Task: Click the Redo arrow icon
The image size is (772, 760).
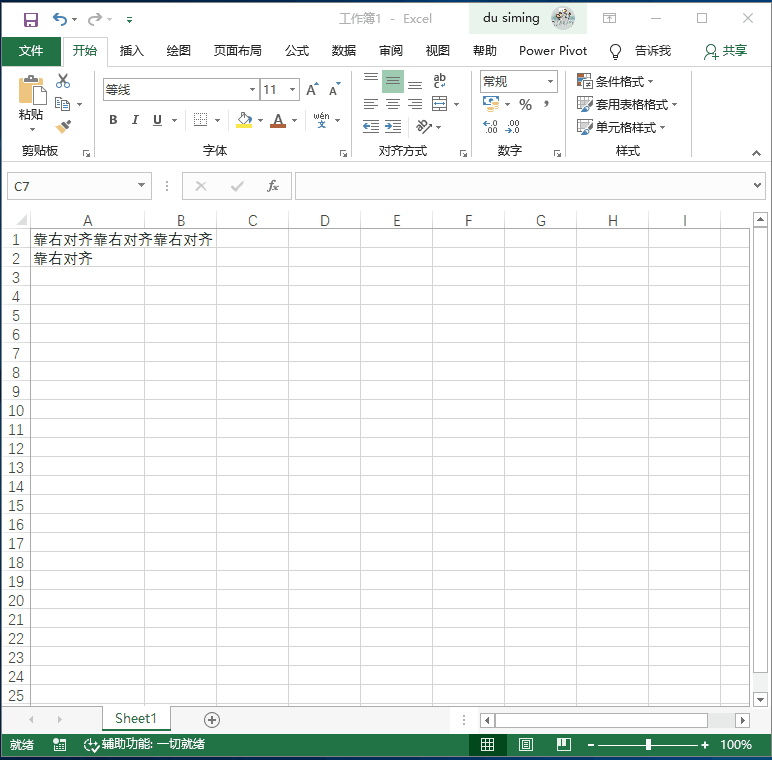Action: 95,19
